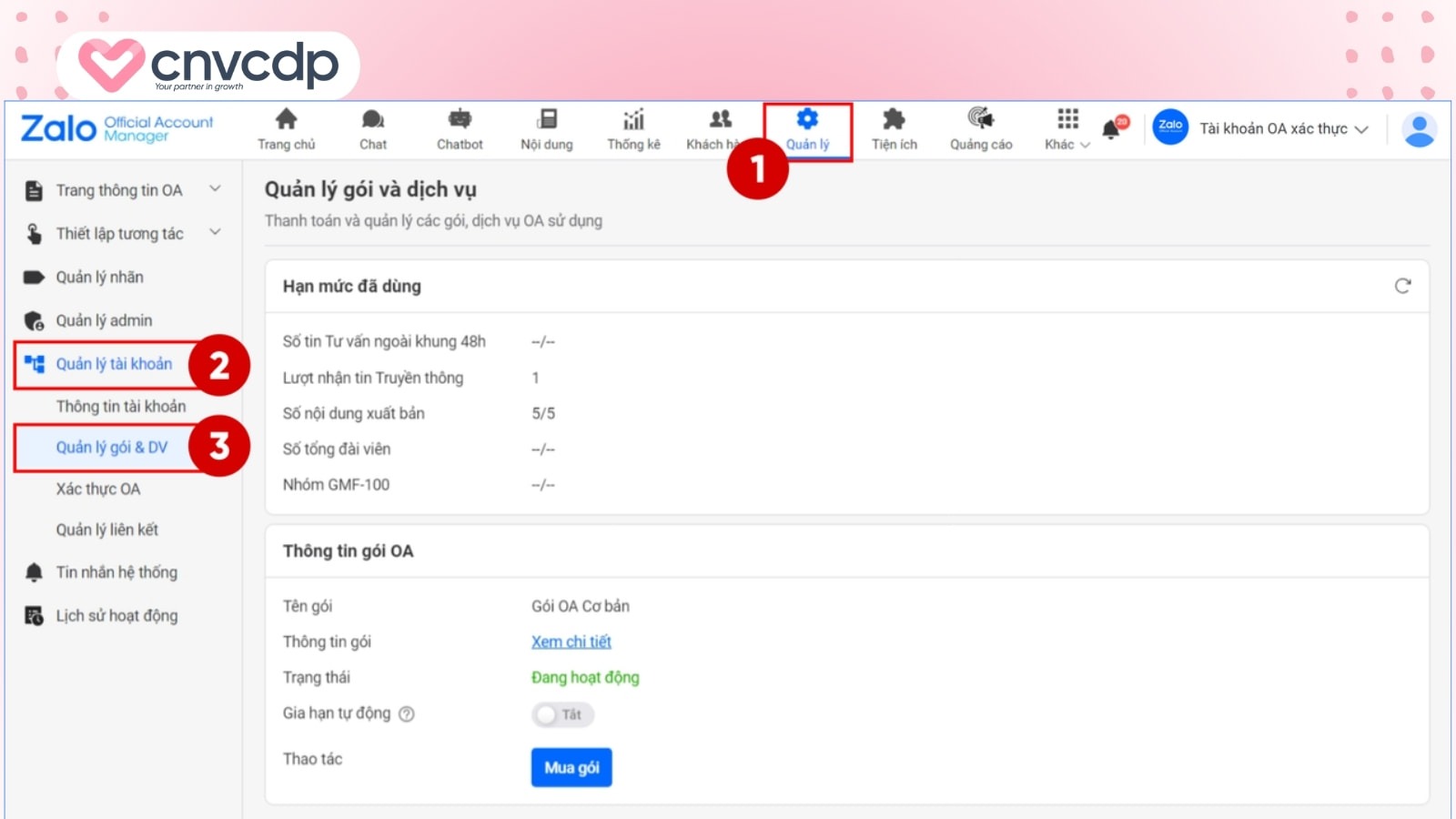The image size is (1456, 819).
Task: Select Thông tin tài khoản submenu item
Action: tap(121, 407)
